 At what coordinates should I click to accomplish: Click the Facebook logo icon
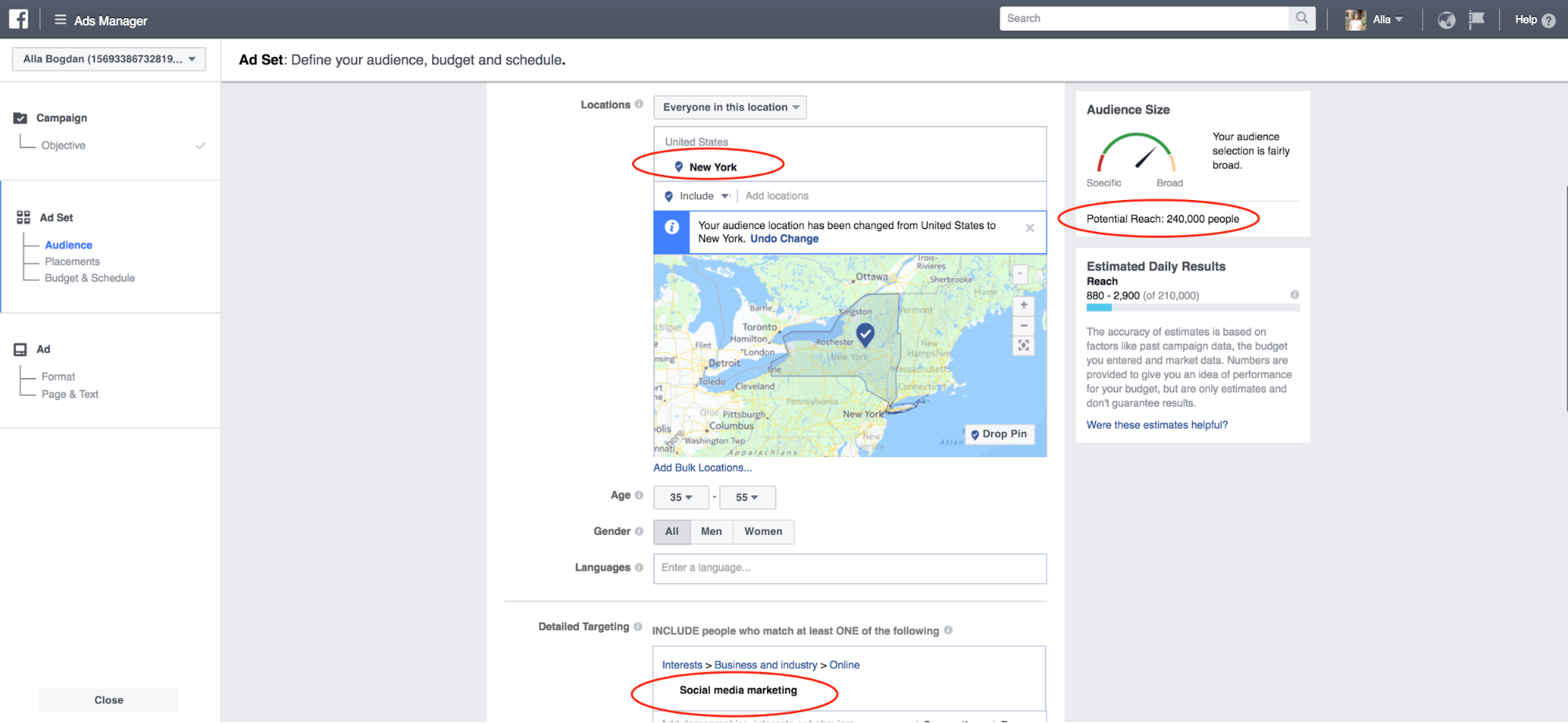[18, 19]
